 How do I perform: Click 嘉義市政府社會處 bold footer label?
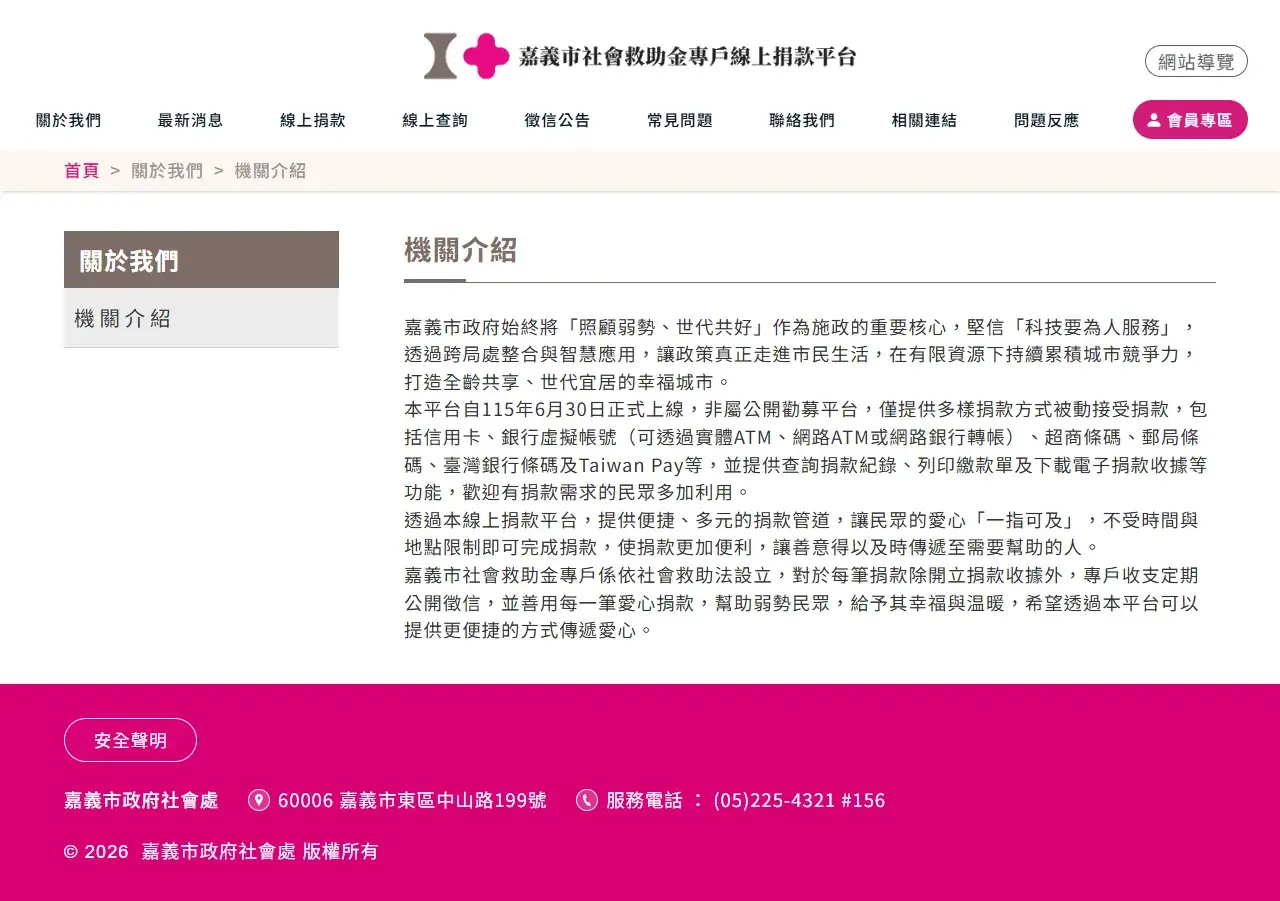[141, 800]
